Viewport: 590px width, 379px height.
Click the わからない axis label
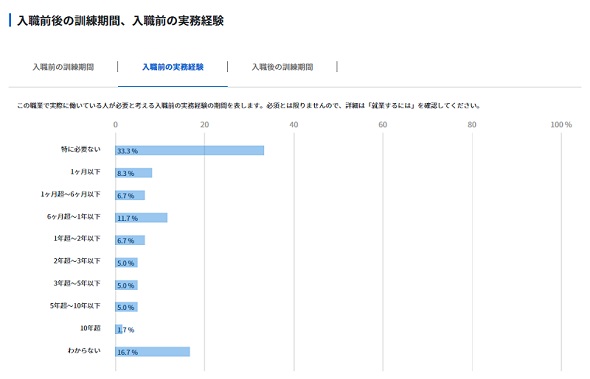tap(84, 350)
